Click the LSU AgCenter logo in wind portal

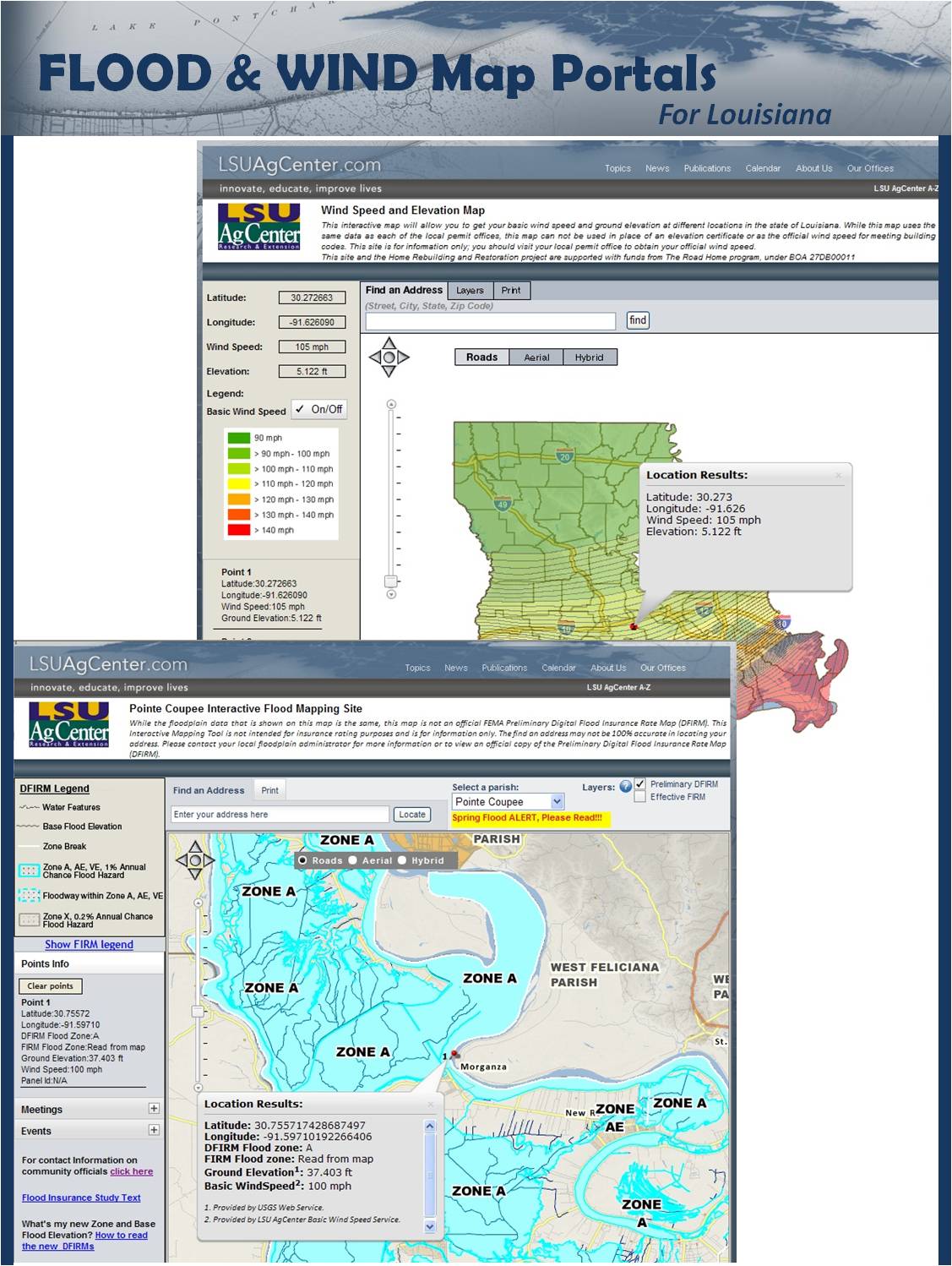coord(259,226)
